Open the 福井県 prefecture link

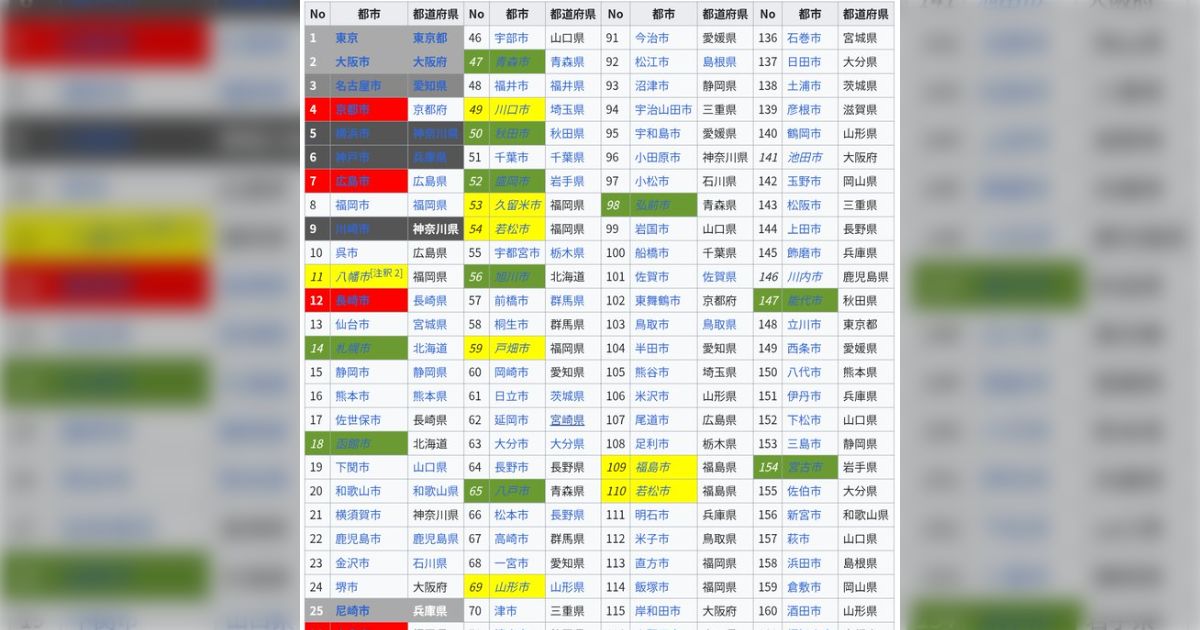(x=567, y=86)
